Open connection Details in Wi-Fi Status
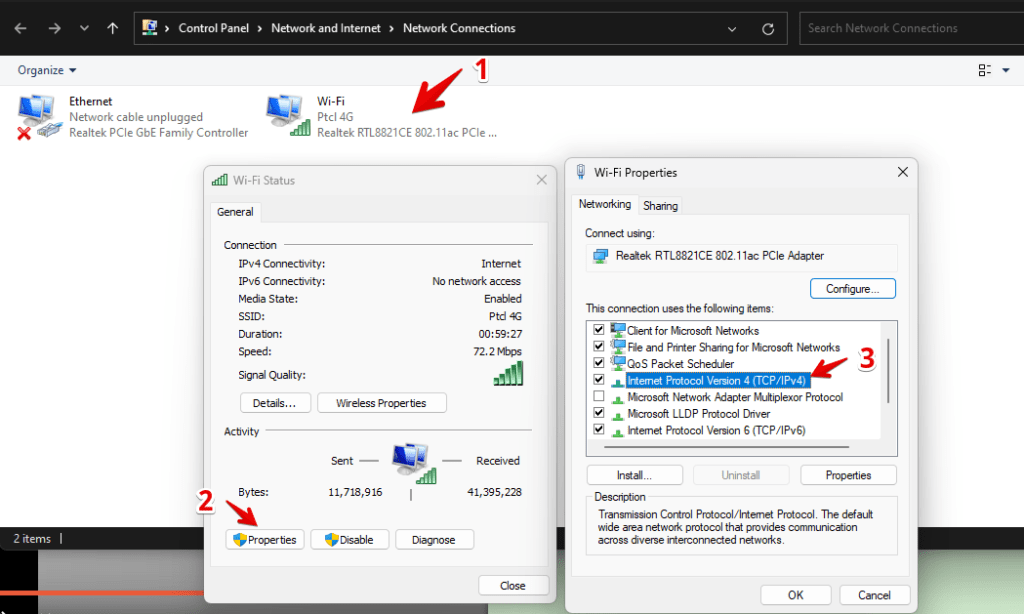Screen dimensions: 1024x614 pyautogui.click(x=274, y=403)
